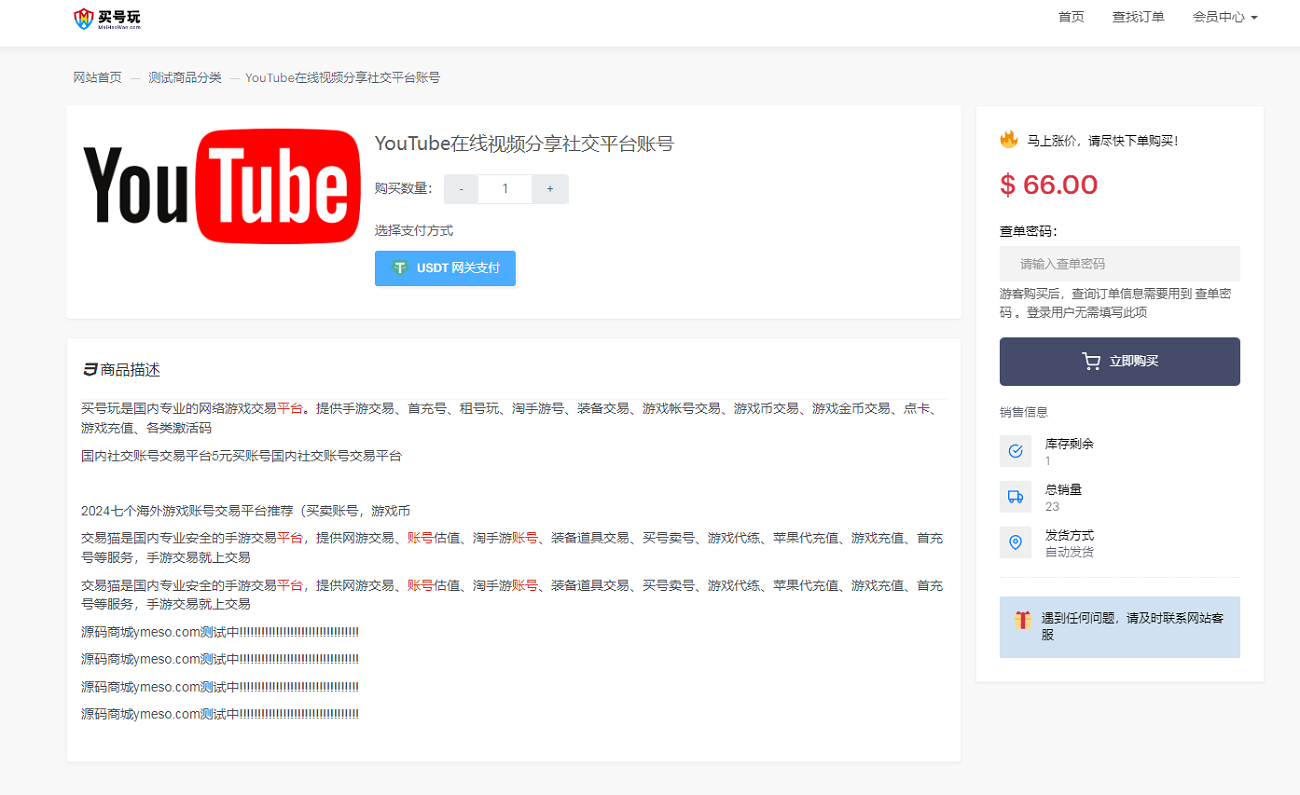Click the 购买数量 label
Image resolution: width=1300 pixels, height=795 pixels.
pyautogui.click(x=404, y=189)
